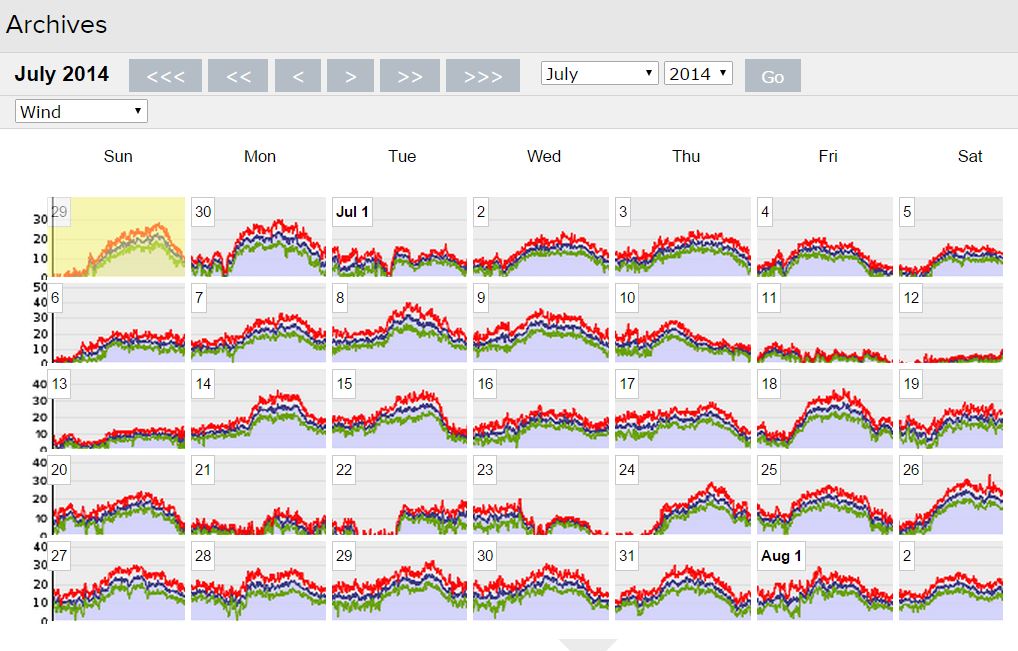Open the July 31 wind chart

[x=682, y=581]
